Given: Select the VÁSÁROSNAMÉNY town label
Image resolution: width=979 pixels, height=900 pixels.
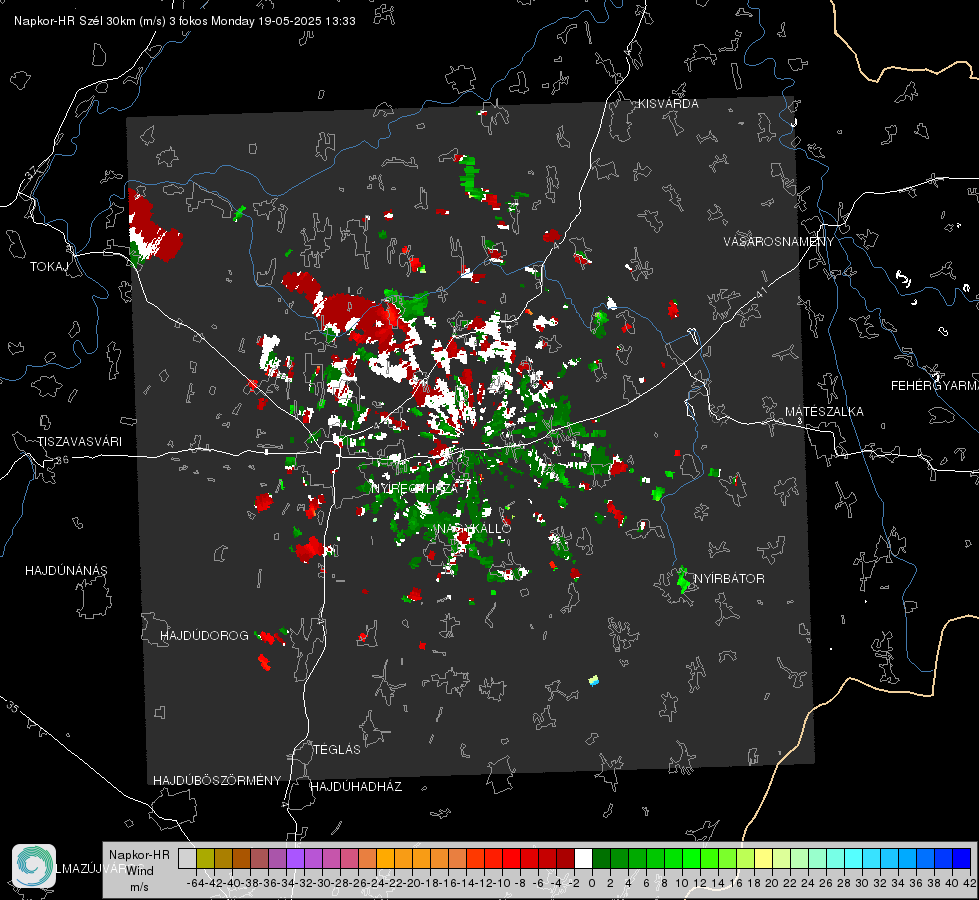Looking at the screenshot, I should (779, 241).
